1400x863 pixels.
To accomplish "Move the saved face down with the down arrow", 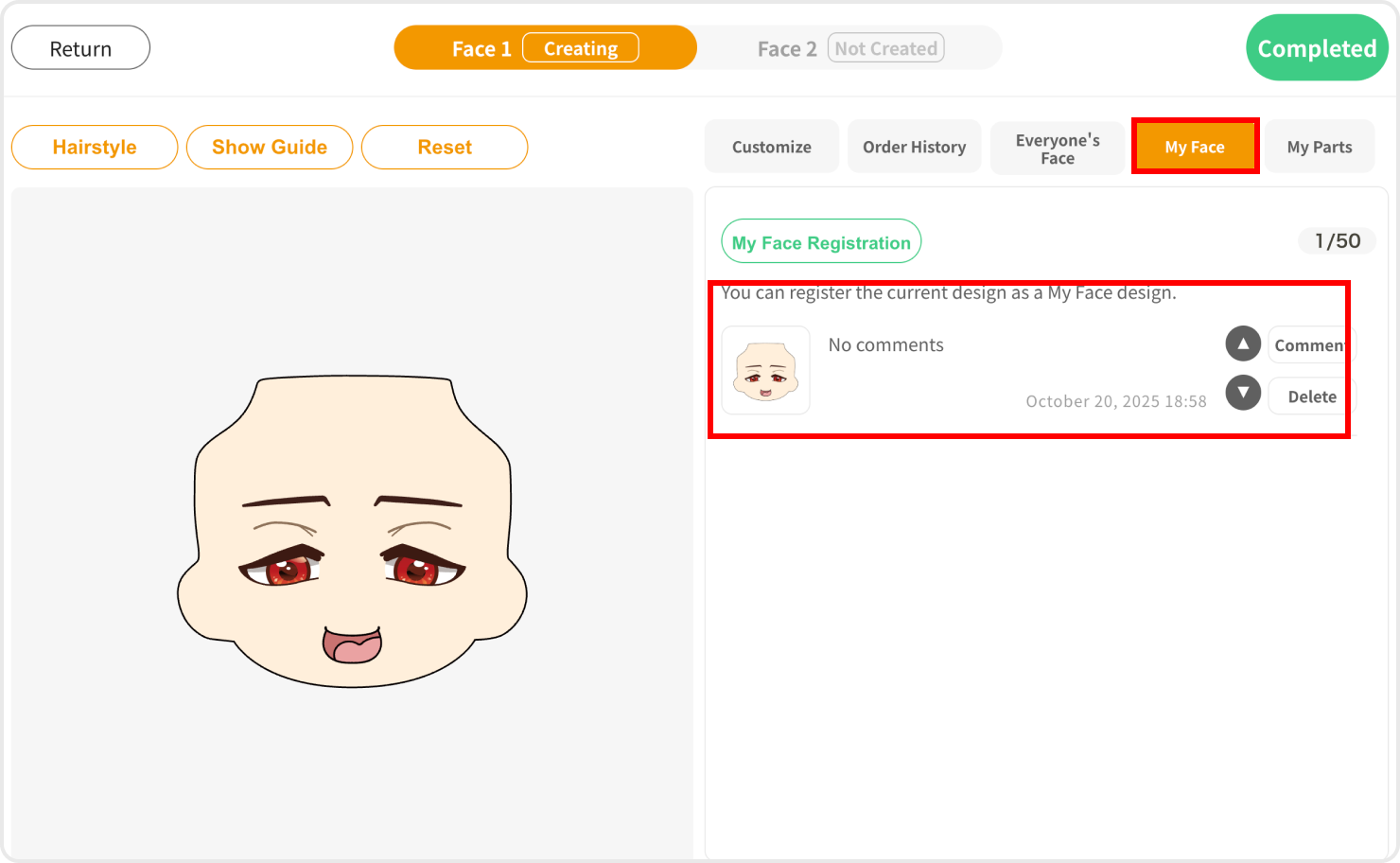I will click(x=1243, y=393).
